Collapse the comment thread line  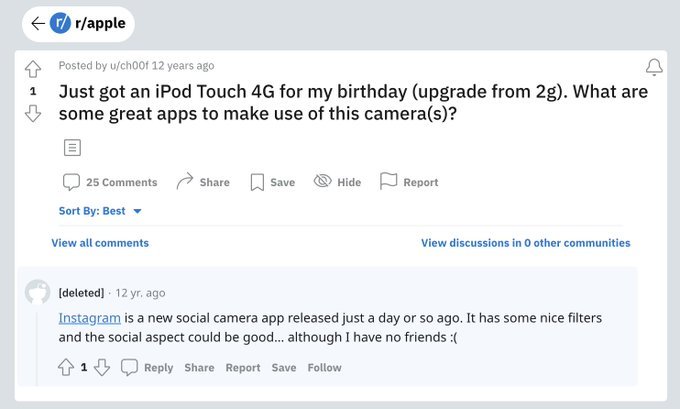click(x=37, y=345)
